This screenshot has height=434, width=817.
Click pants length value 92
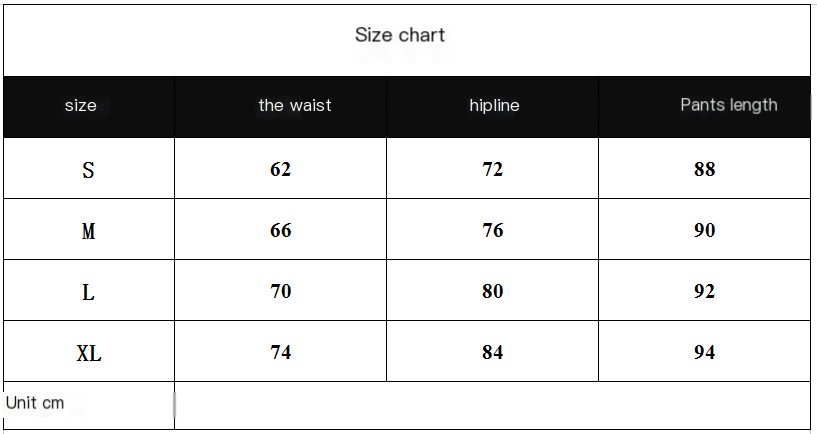705,291
